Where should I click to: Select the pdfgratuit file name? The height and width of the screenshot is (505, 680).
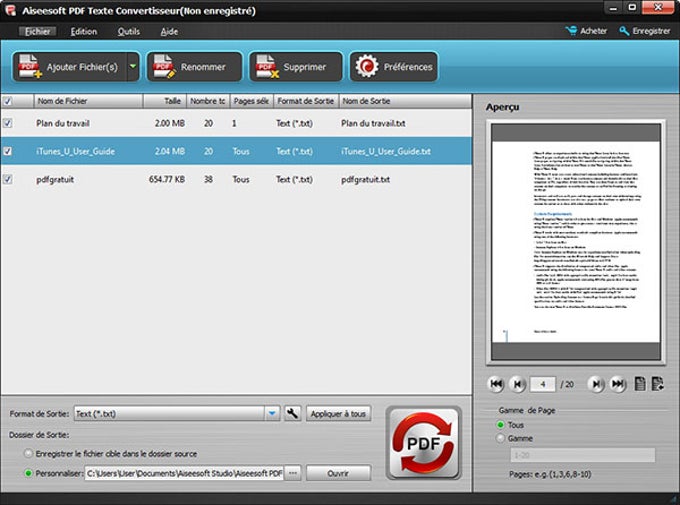55,180
